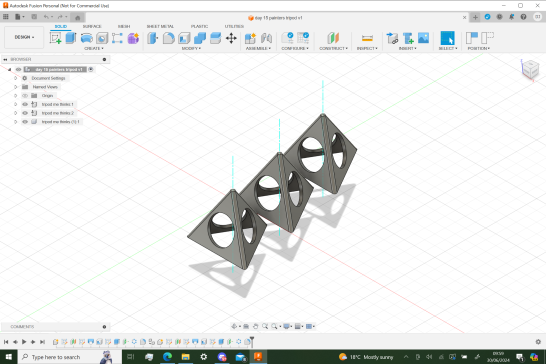The height and width of the screenshot is (364, 546).
Task: Switch to the SURFACE tab
Action: click(92, 26)
